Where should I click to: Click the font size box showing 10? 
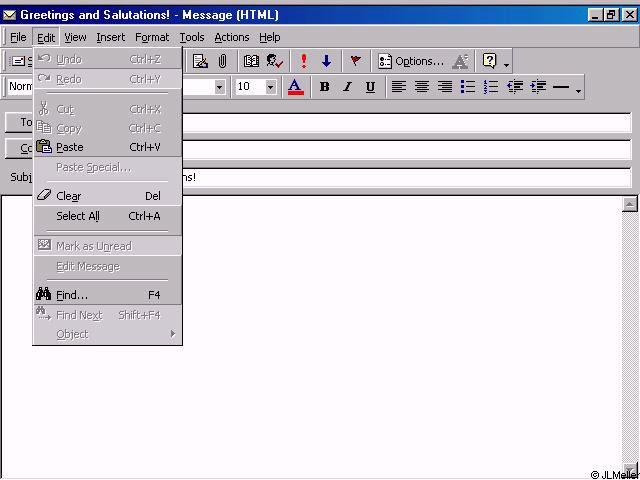tap(250, 87)
